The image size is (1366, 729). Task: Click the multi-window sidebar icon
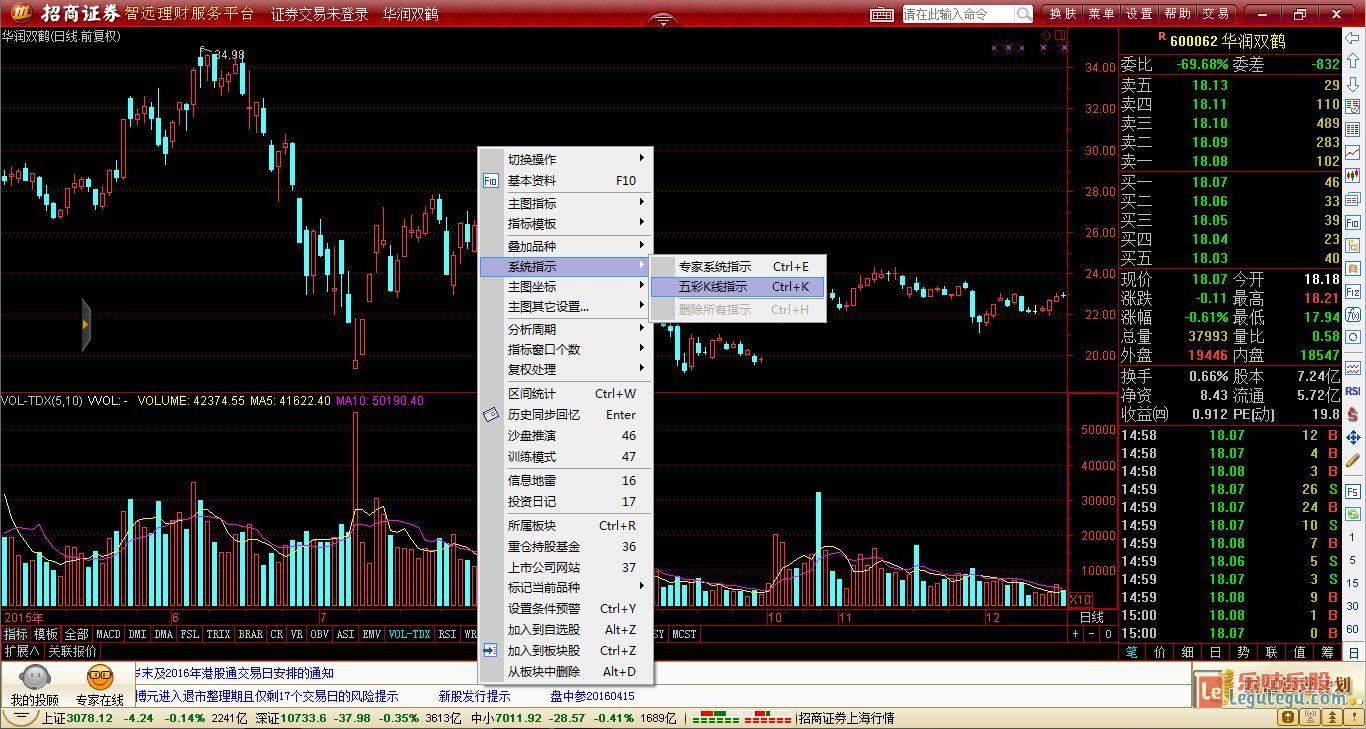(x=1352, y=200)
